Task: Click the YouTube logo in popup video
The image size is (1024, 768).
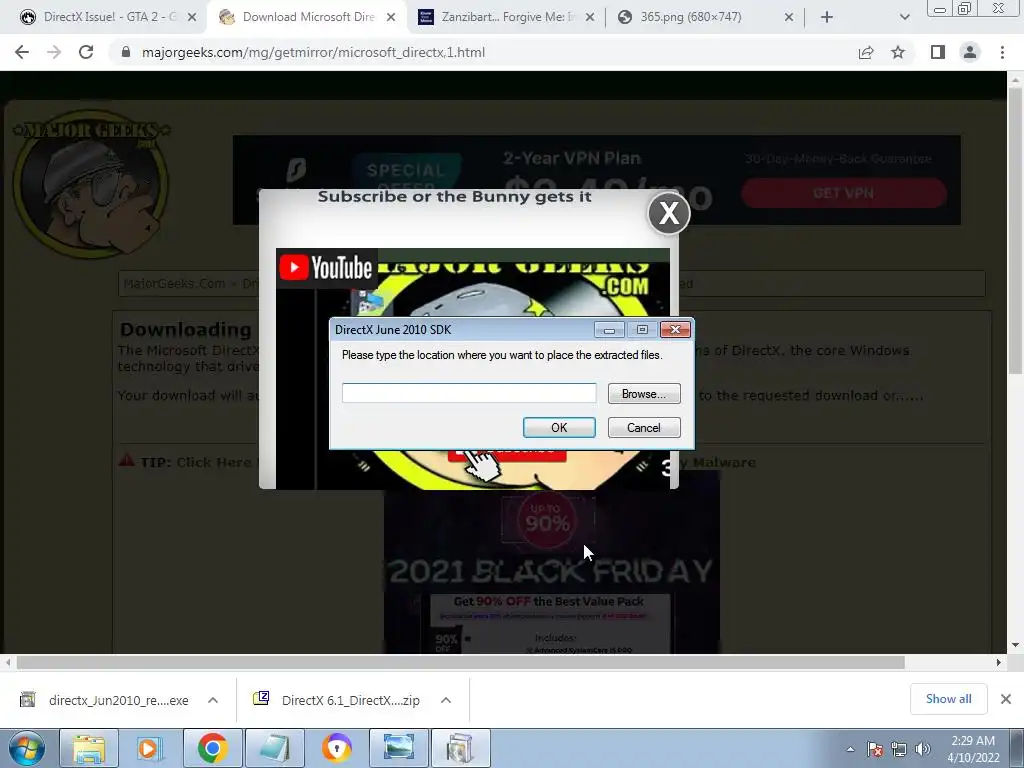Action: (326, 268)
